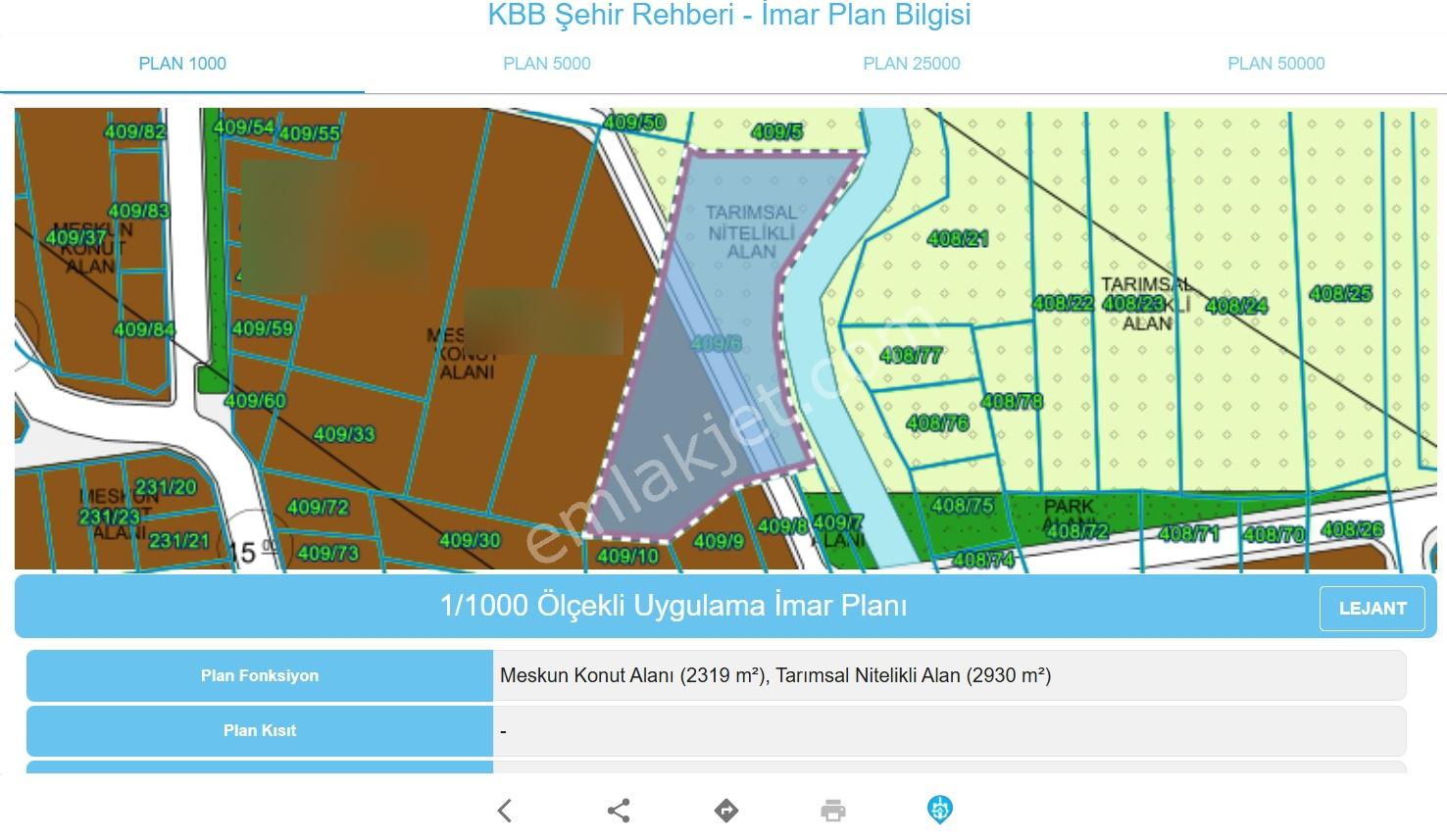Switch to the PLAN 1000 tab
Viewport: 1447px width, 840px height.
pos(182,64)
